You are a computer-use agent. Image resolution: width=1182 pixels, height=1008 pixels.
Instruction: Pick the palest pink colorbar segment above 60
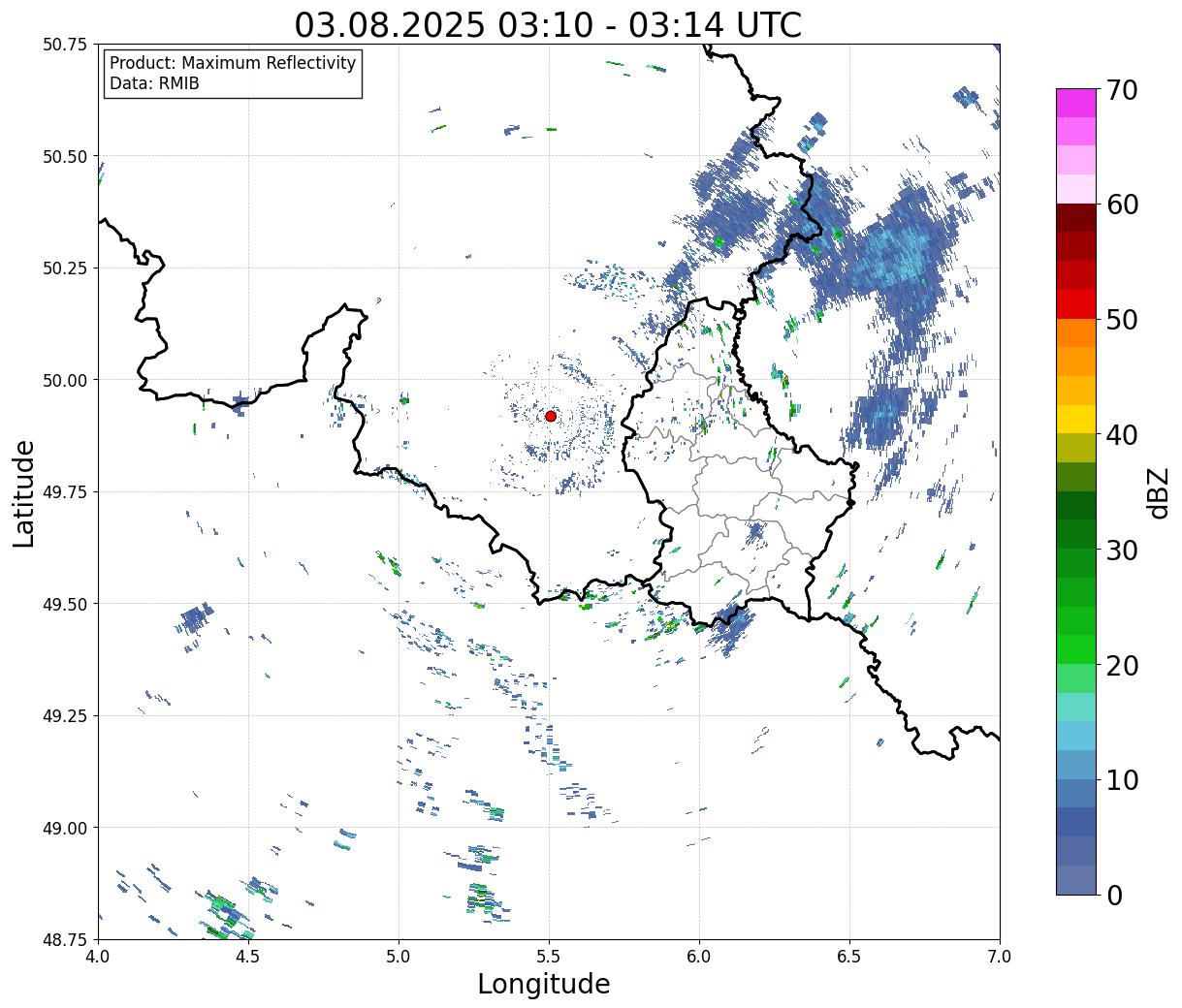1076,189
